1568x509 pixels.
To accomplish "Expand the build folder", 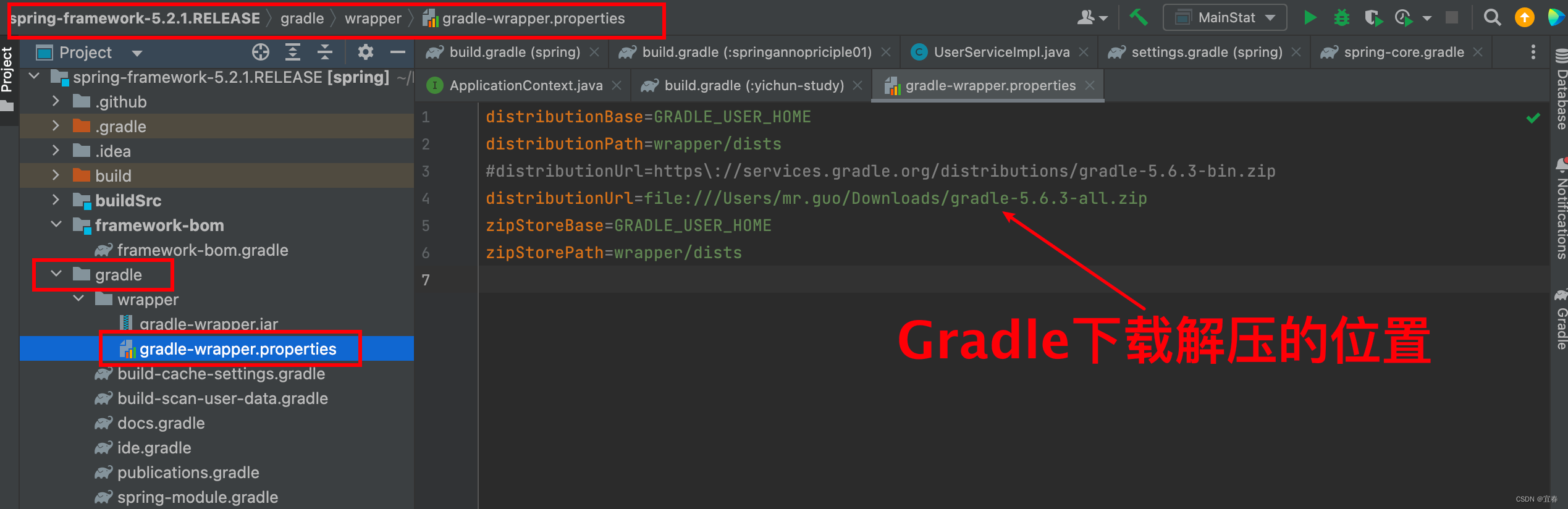I will click(56, 175).
